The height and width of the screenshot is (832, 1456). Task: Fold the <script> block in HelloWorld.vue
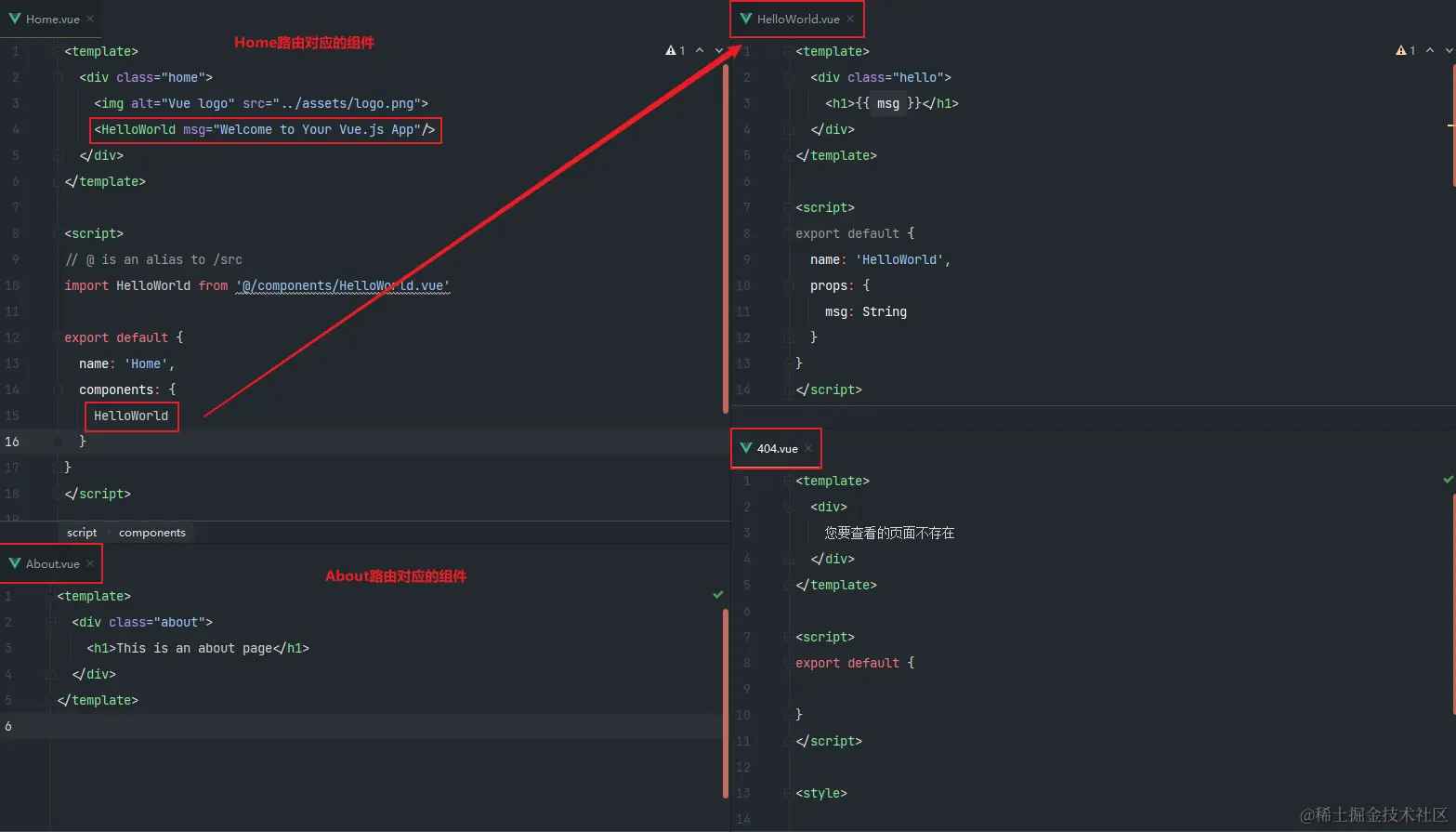click(789, 207)
